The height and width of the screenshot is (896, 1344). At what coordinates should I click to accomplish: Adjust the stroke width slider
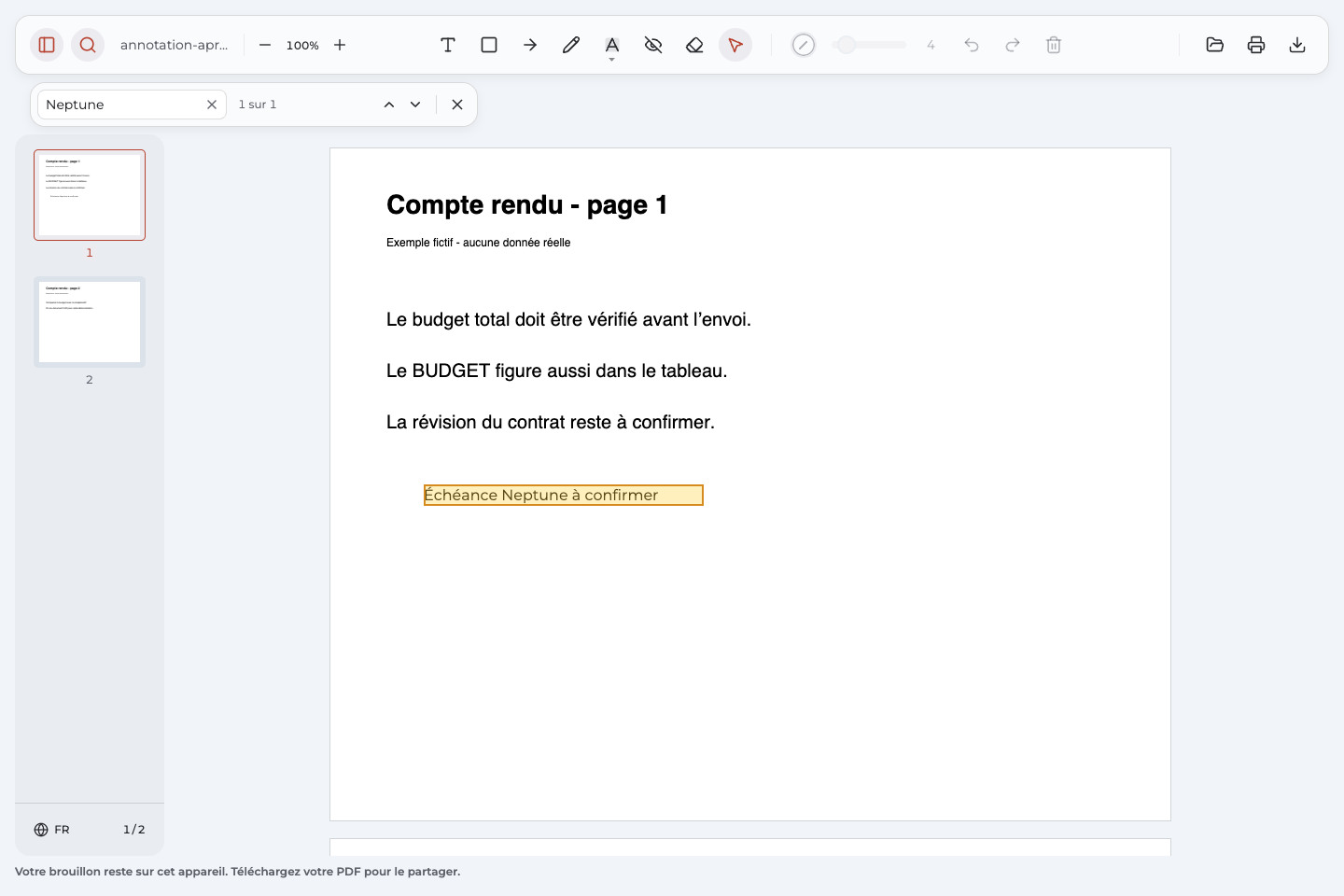869,45
